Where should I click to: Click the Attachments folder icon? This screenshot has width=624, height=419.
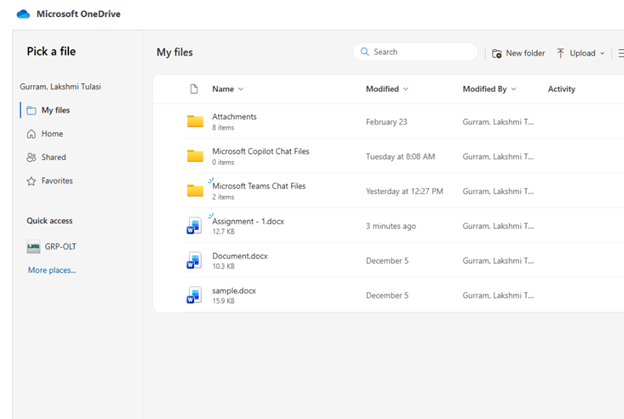tap(195, 121)
